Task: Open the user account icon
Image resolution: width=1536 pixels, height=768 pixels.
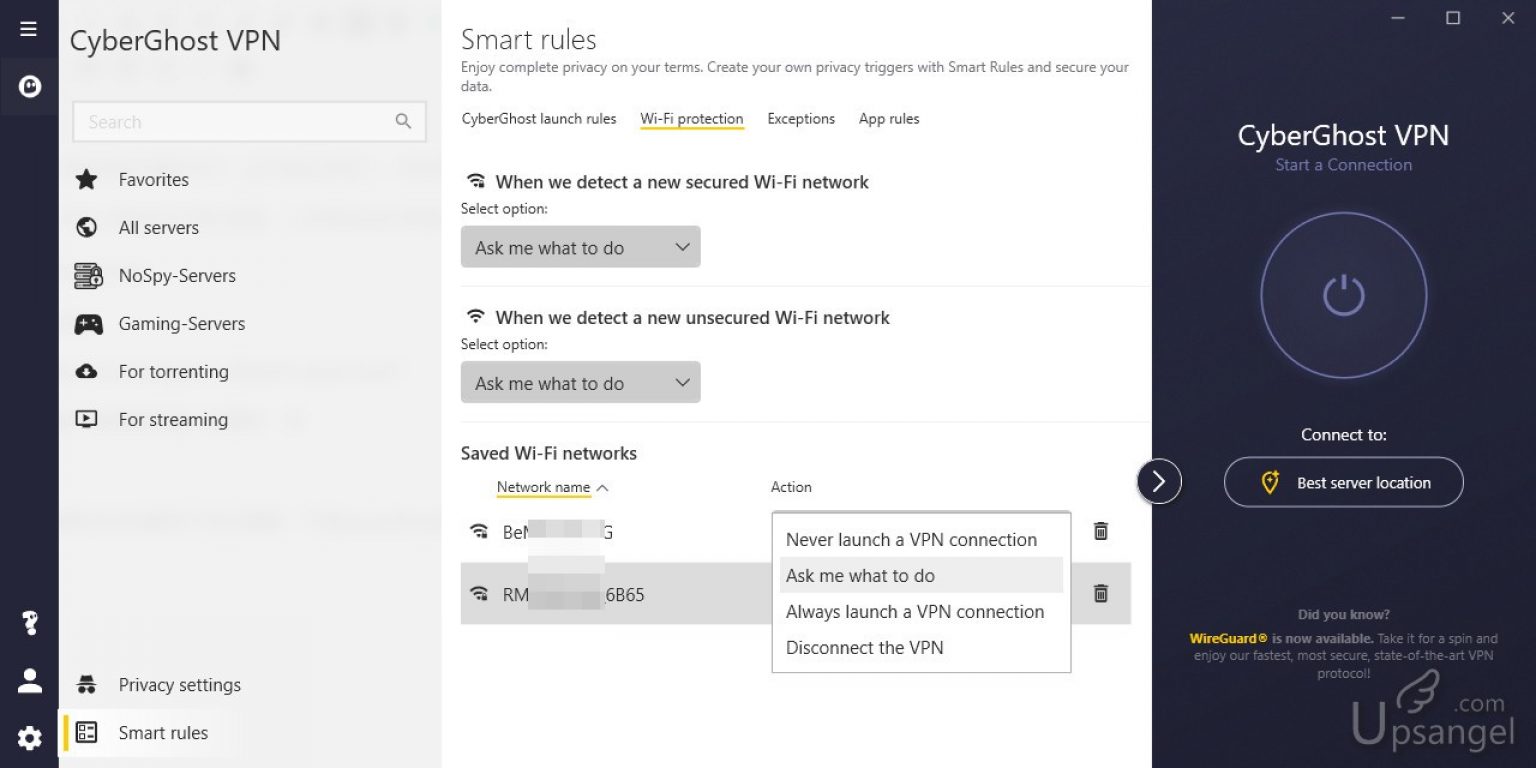Action: (x=29, y=681)
